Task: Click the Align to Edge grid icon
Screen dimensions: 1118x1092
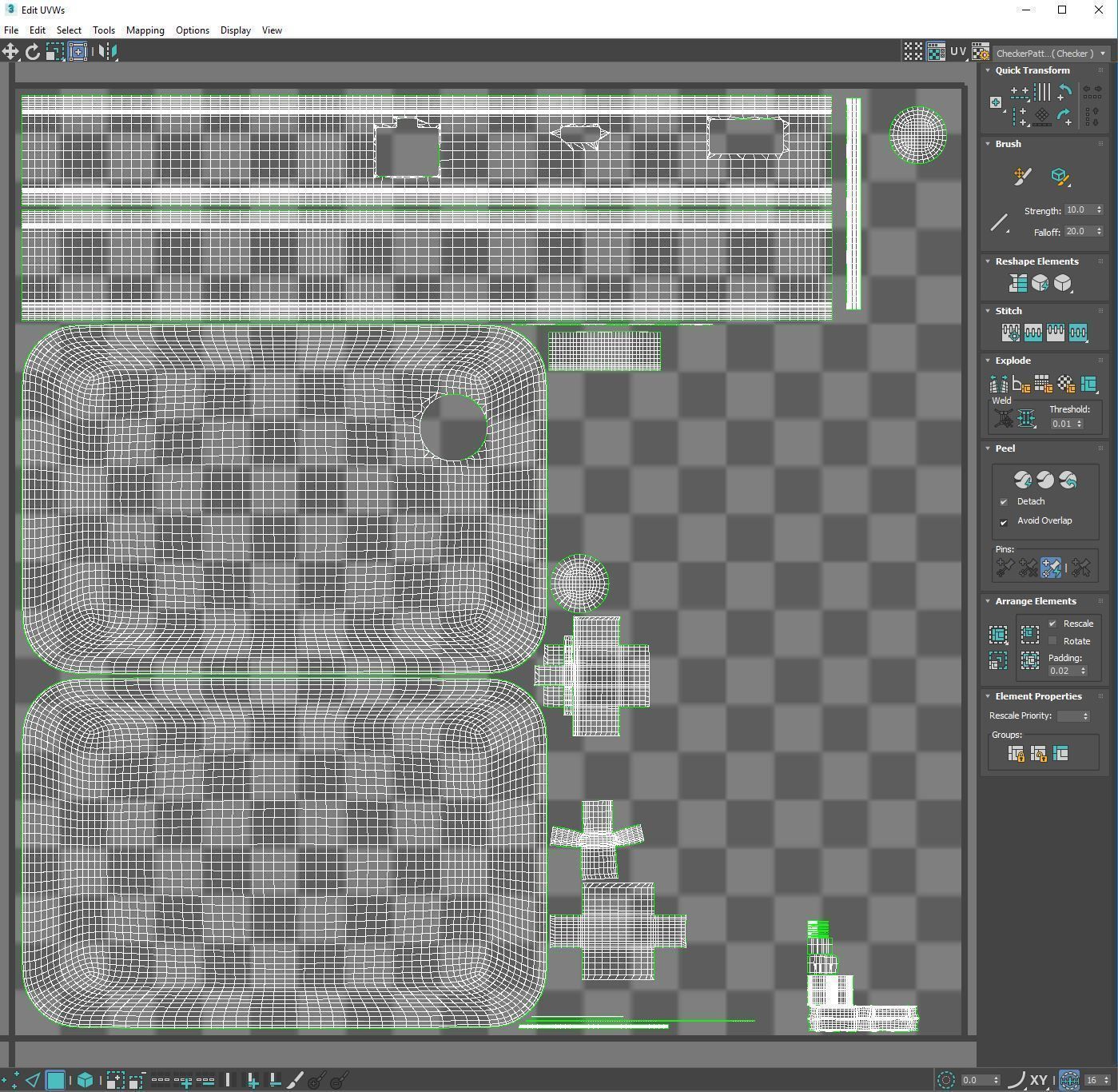Action: coord(1041,117)
